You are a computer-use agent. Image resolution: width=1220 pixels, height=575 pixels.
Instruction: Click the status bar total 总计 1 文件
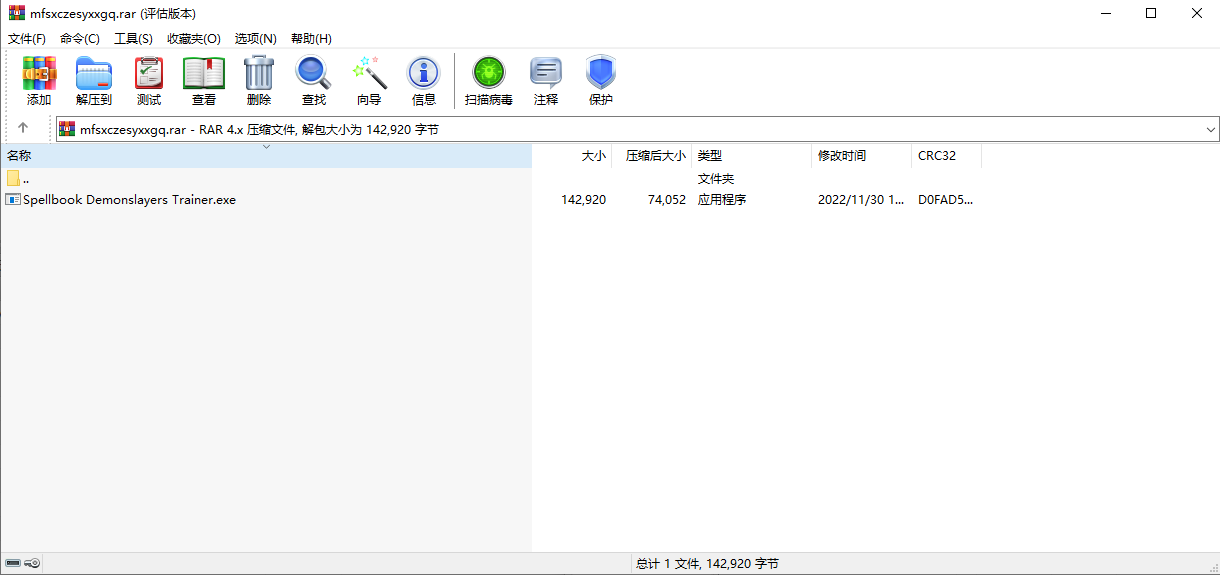pos(707,564)
